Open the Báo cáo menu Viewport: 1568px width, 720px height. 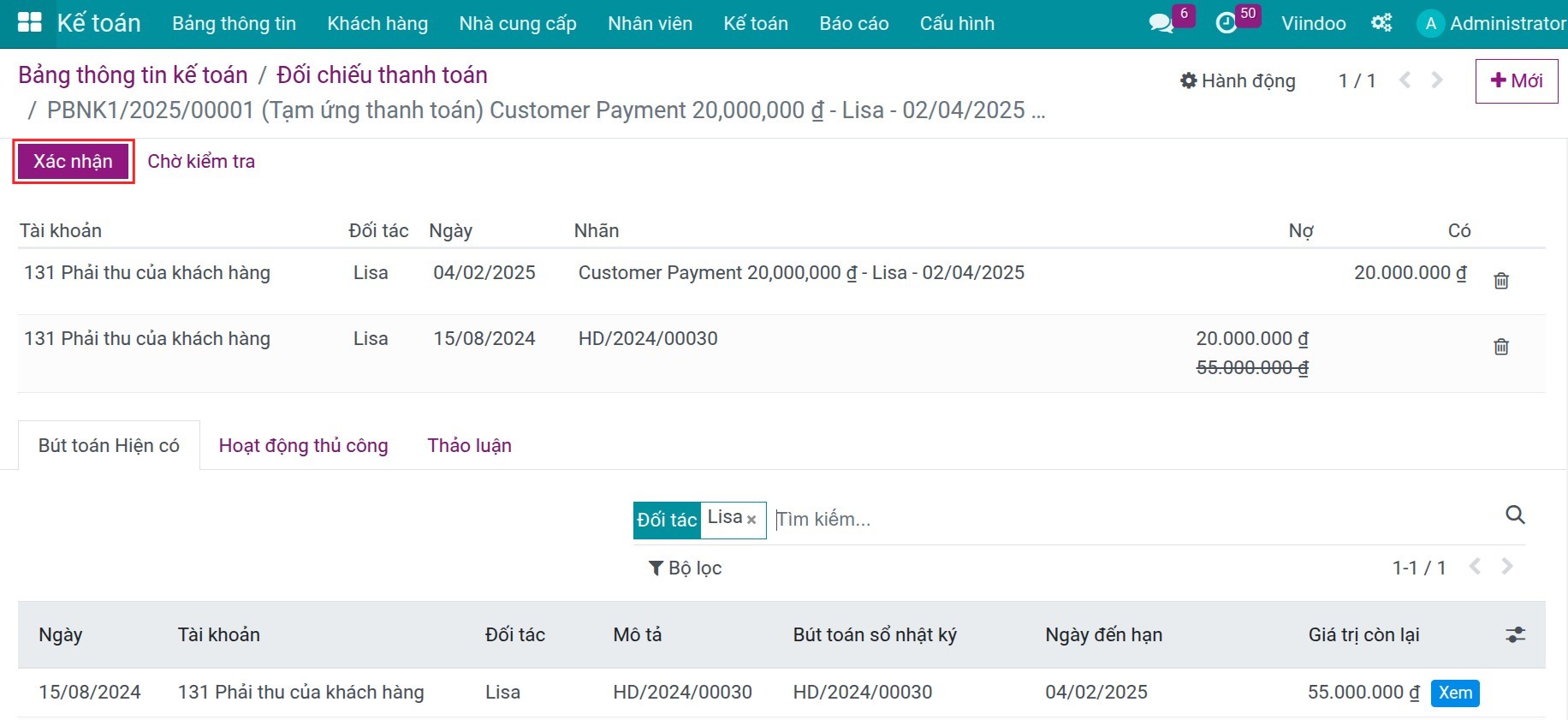click(x=853, y=23)
